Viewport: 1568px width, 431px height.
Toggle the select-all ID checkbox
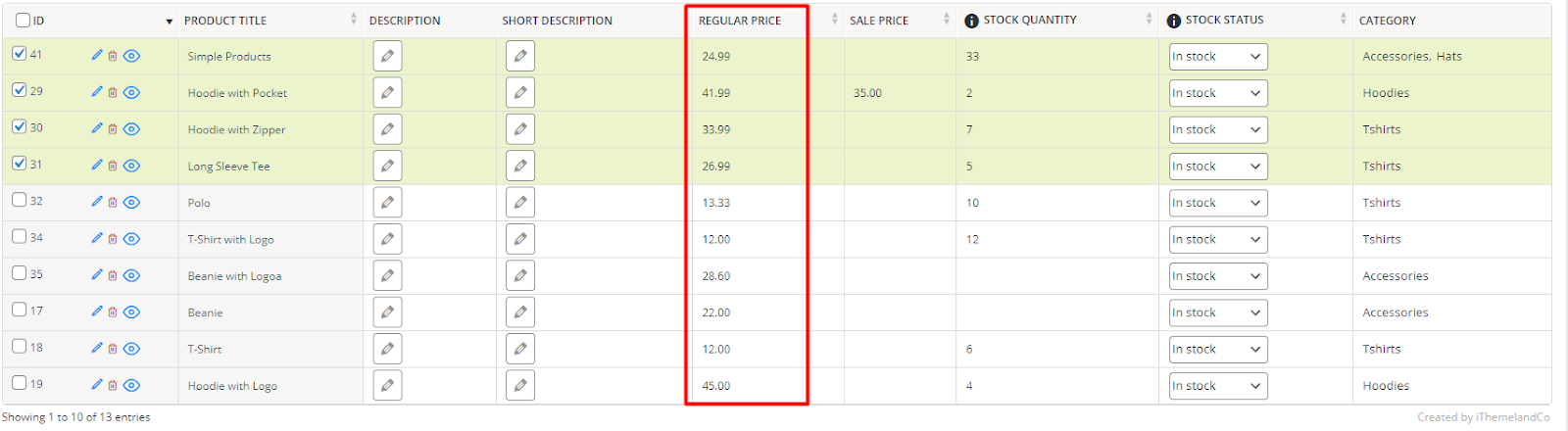pyautogui.click(x=23, y=20)
